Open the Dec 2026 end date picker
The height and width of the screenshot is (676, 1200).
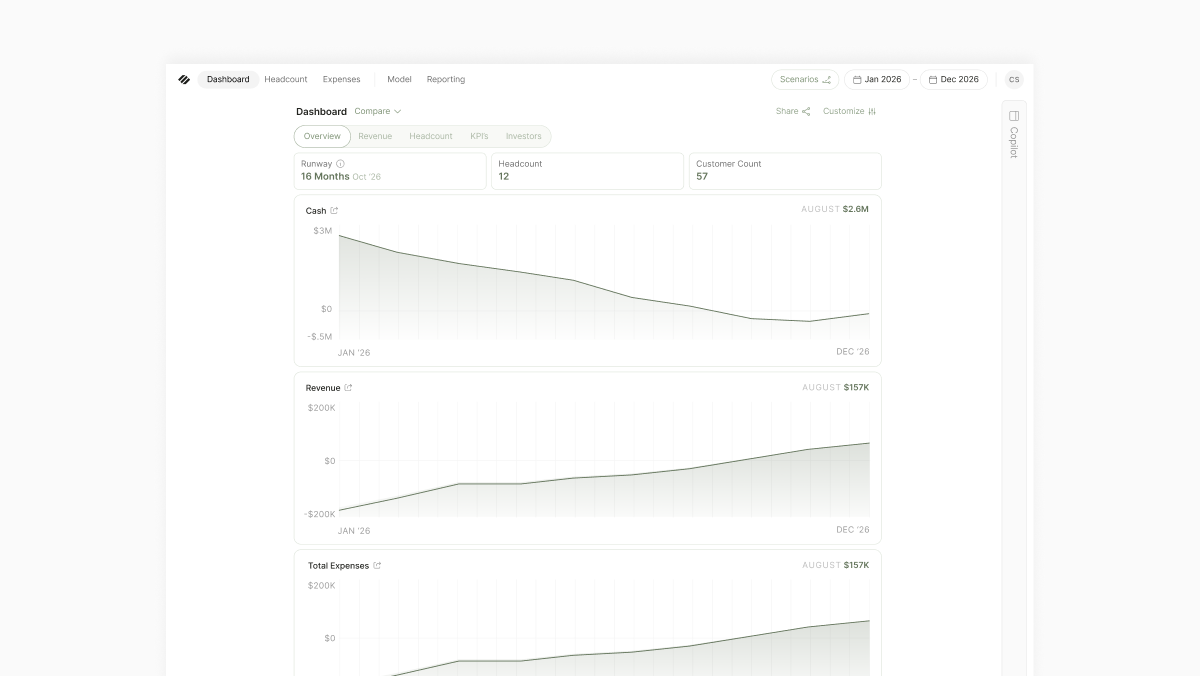click(x=954, y=80)
